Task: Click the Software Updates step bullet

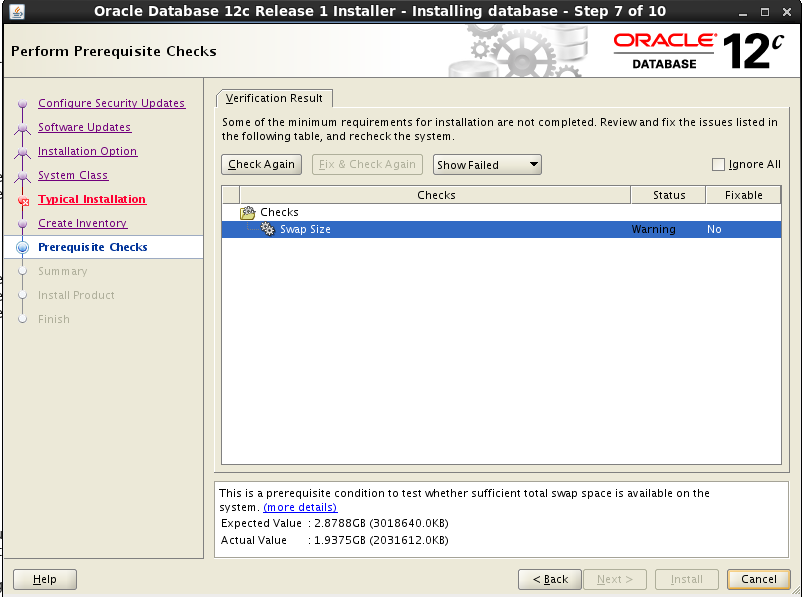Action: coord(23,127)
